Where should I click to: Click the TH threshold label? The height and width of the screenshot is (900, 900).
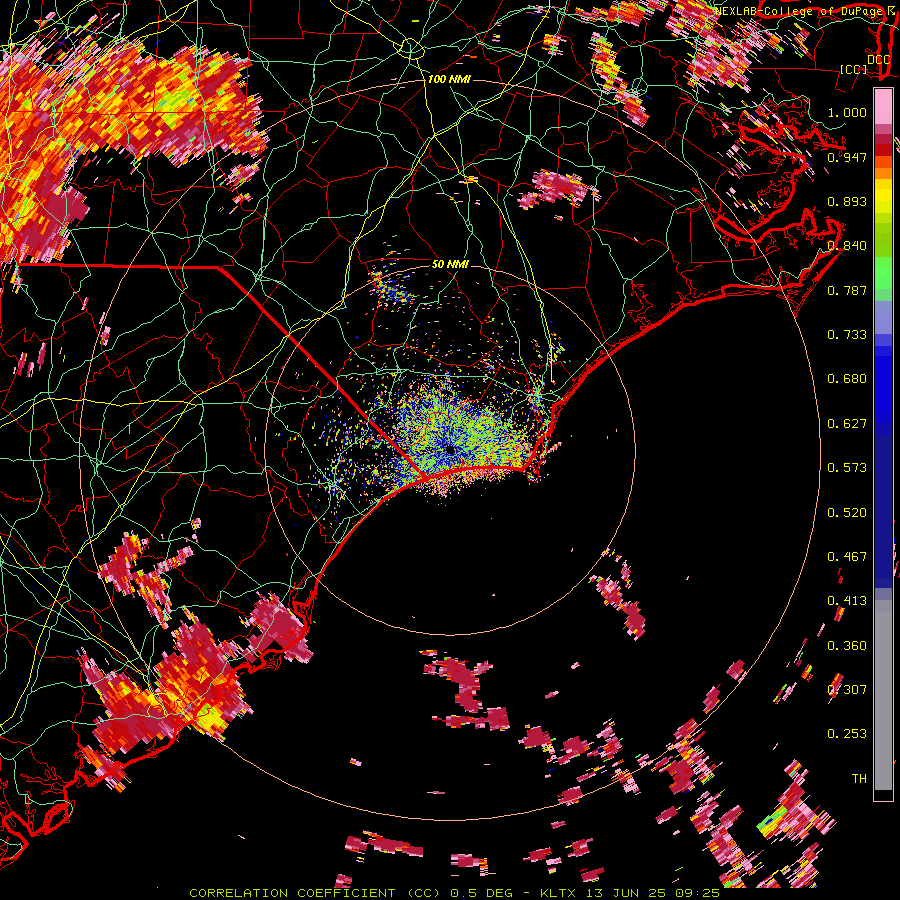pos(859,779)
